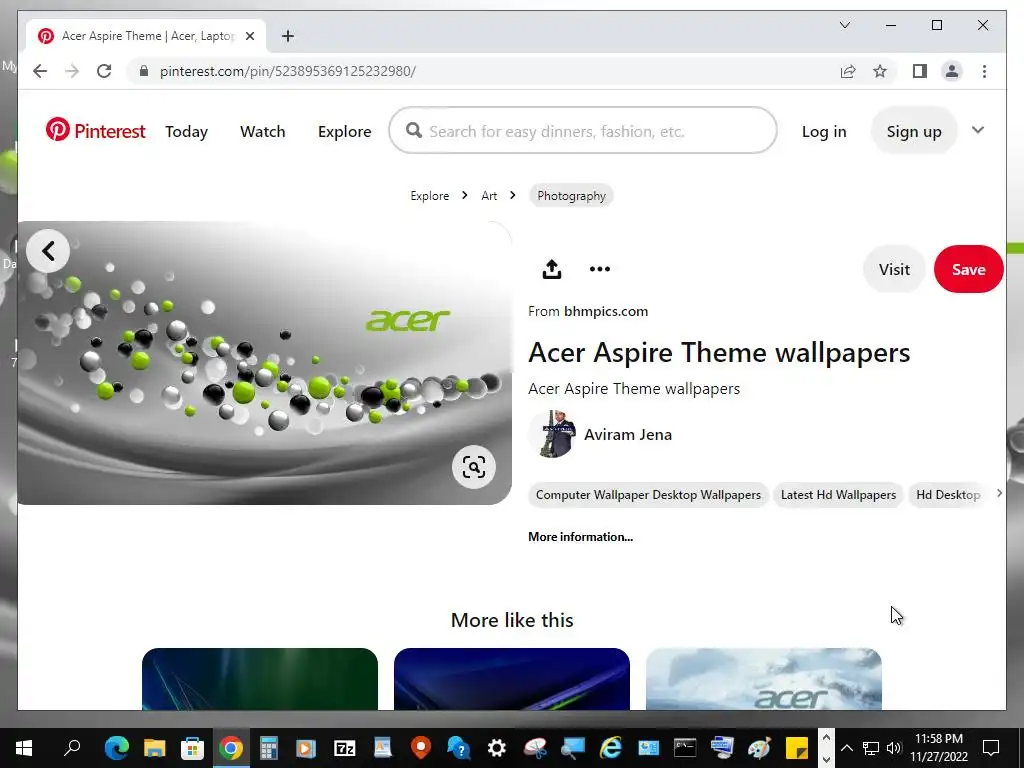The width and height of the screenshot is (1024, 768).
Task: Open Calculator from the taskbar
Action: (x=268, y=748)
